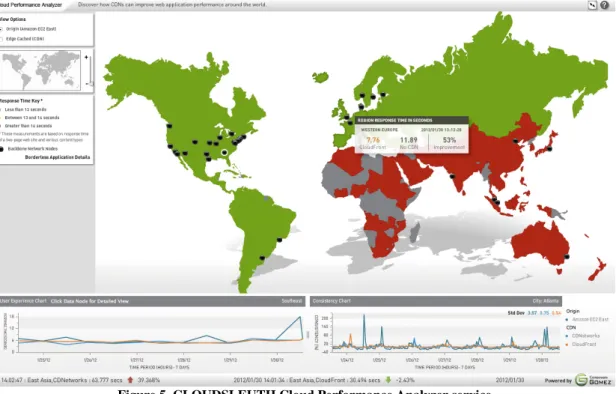616x394 pixels.
Task: Click Madagascar island on the map
Action: 415,232
